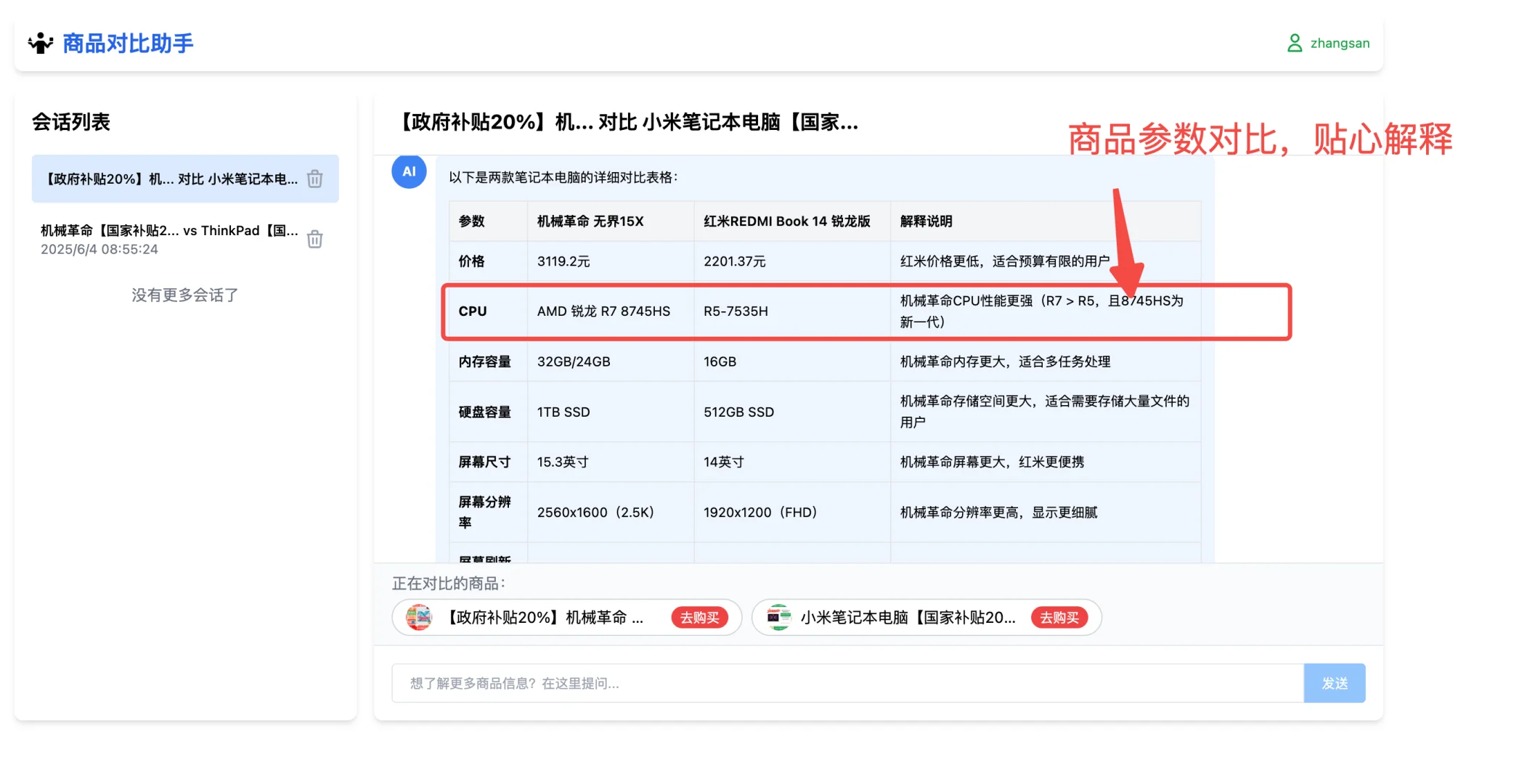Click the person silhouette in the header logo
The image size is (1527, 784).
tap(41, 43)
